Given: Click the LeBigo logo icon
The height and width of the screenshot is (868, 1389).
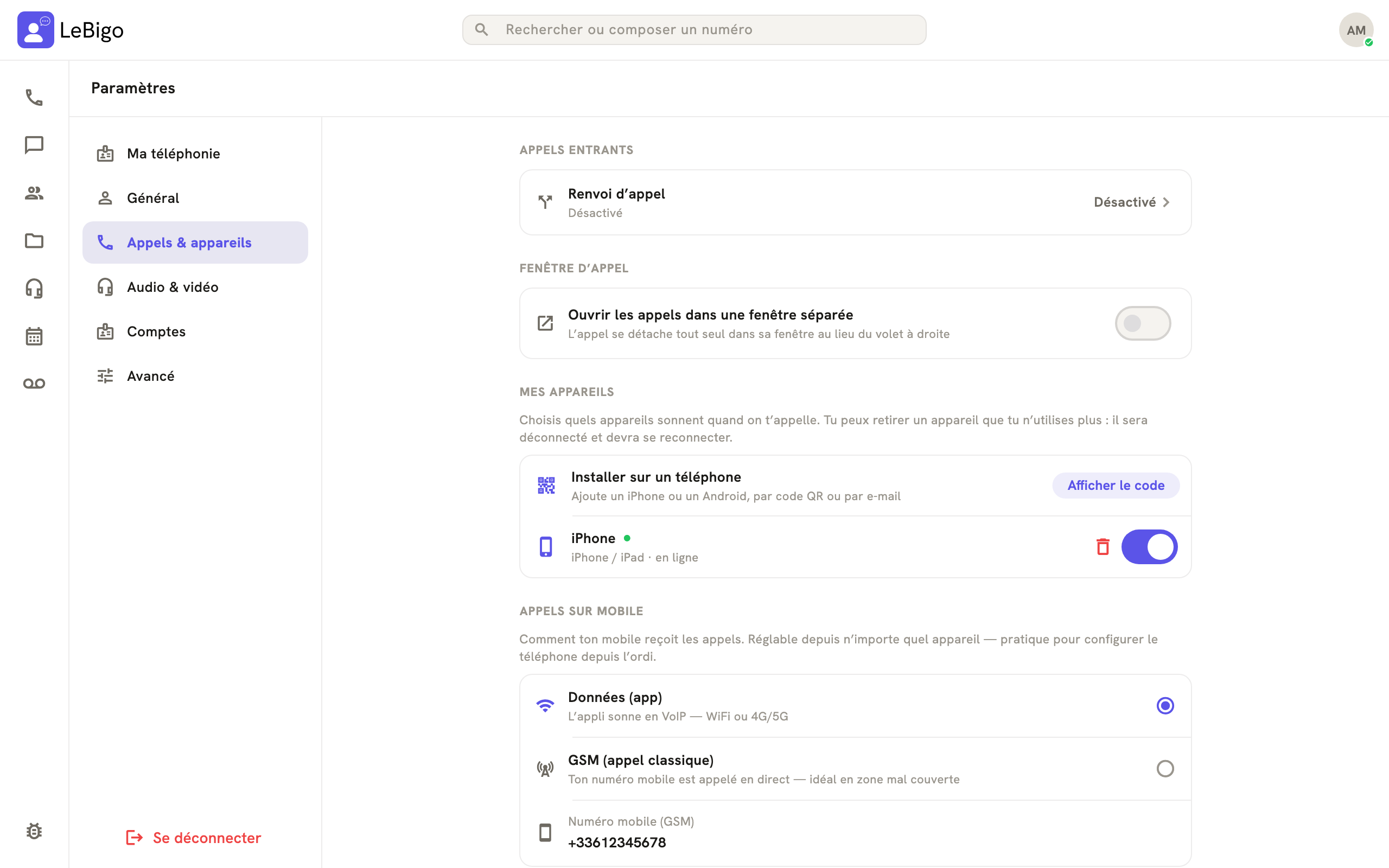Looking at the screenshot, I should pyautogui.click(x=36, y=30).
